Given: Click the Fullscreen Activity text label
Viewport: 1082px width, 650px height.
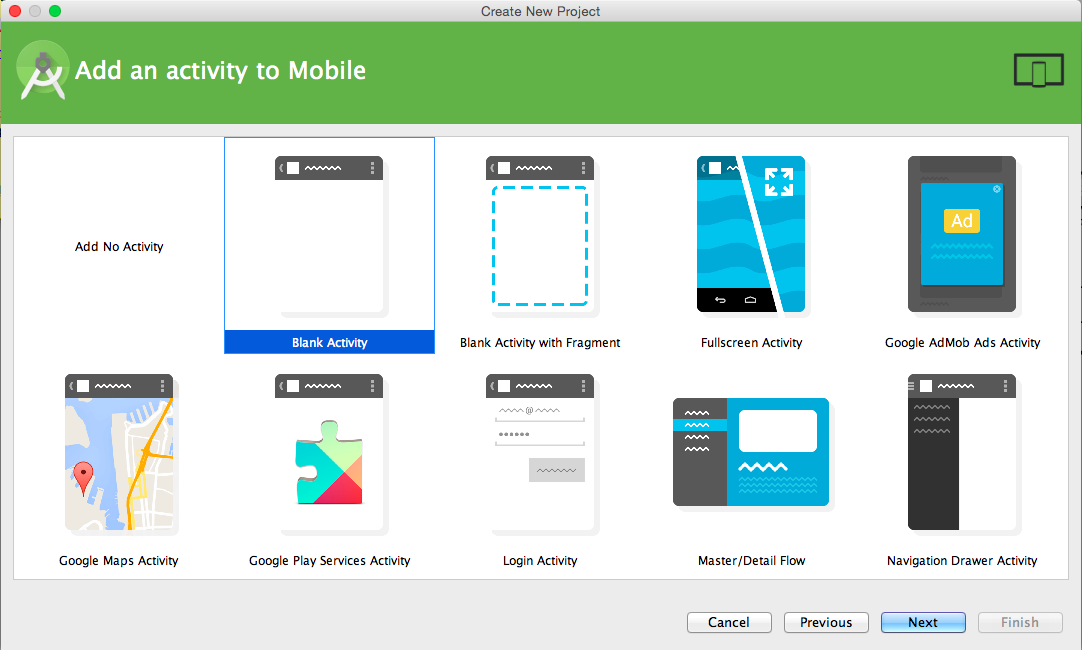Looking at the screenshot, I should click(751, 342).
